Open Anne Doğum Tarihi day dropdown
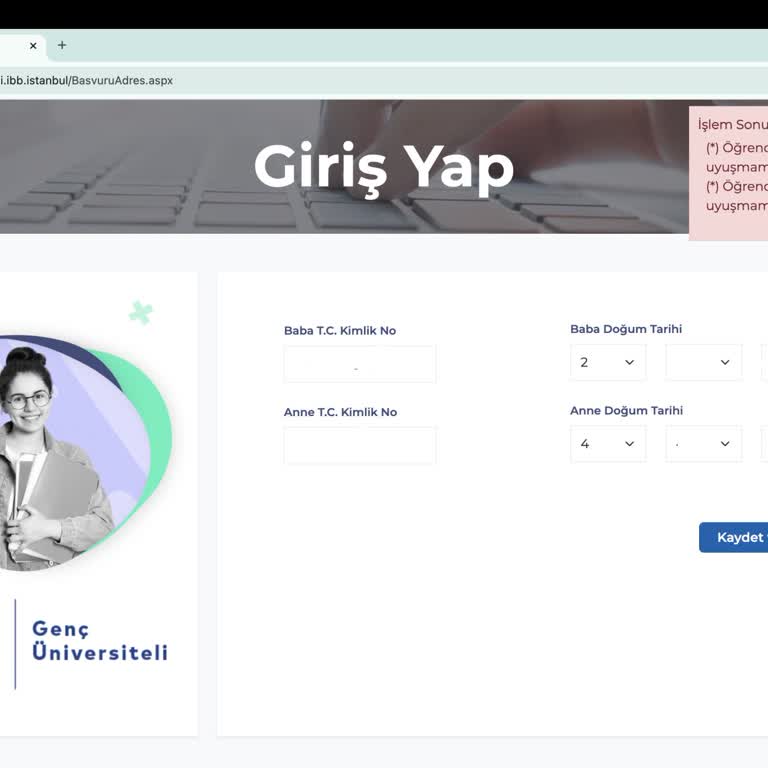This screenshot has height=768, width=768. click(608, 444)
